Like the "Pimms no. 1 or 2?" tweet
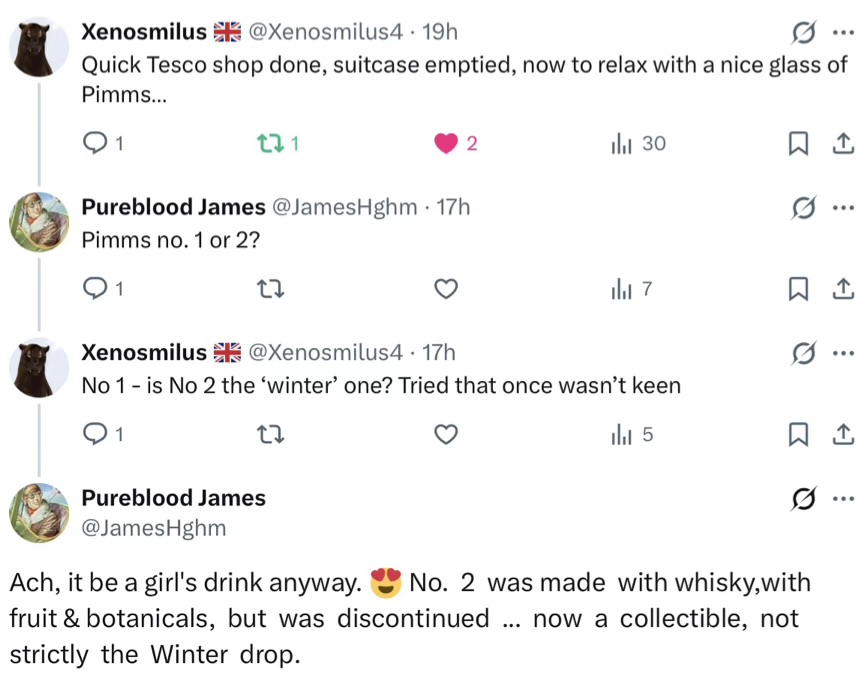867x682 pixels. click(446, 290)
